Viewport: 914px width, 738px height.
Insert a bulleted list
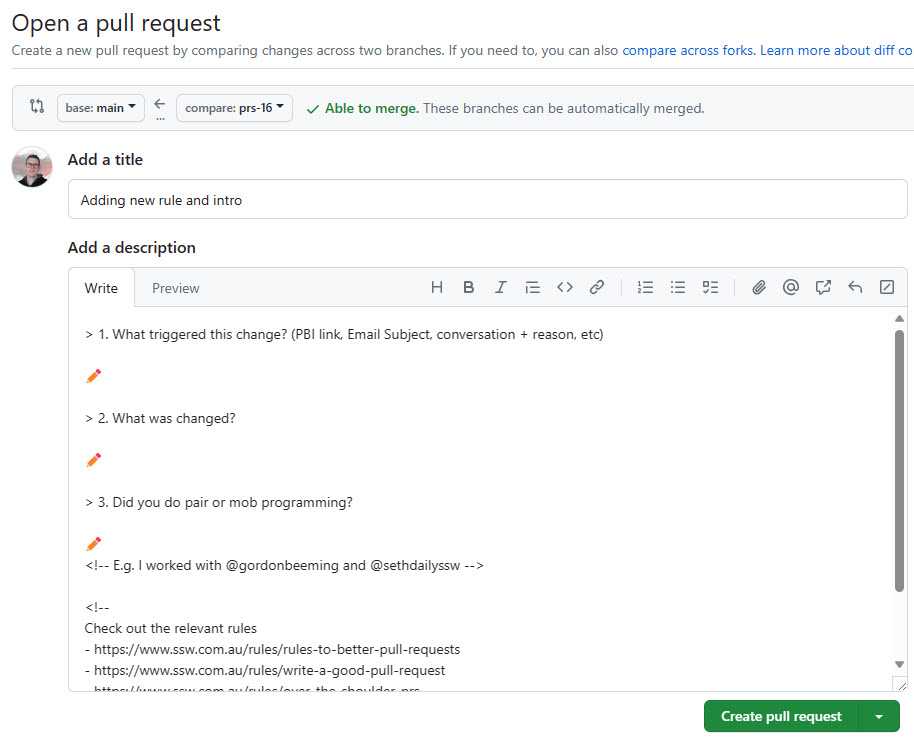(x=678, y=288)
